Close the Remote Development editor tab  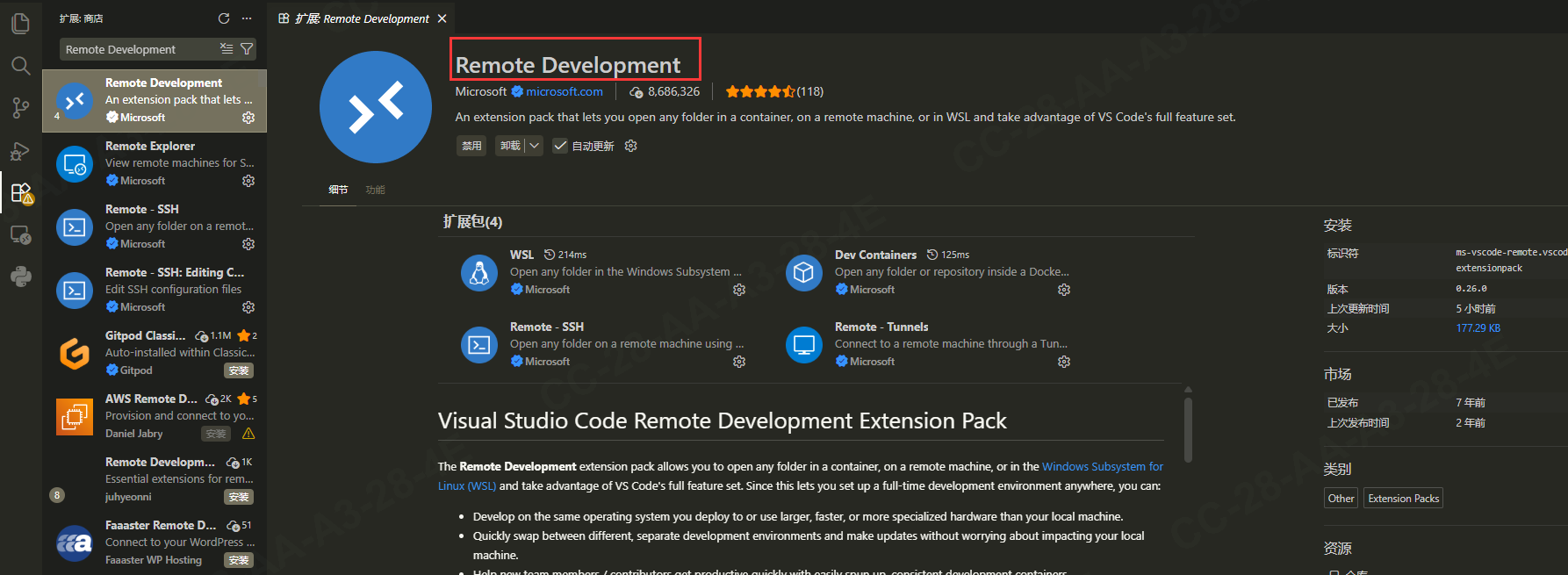442,18
